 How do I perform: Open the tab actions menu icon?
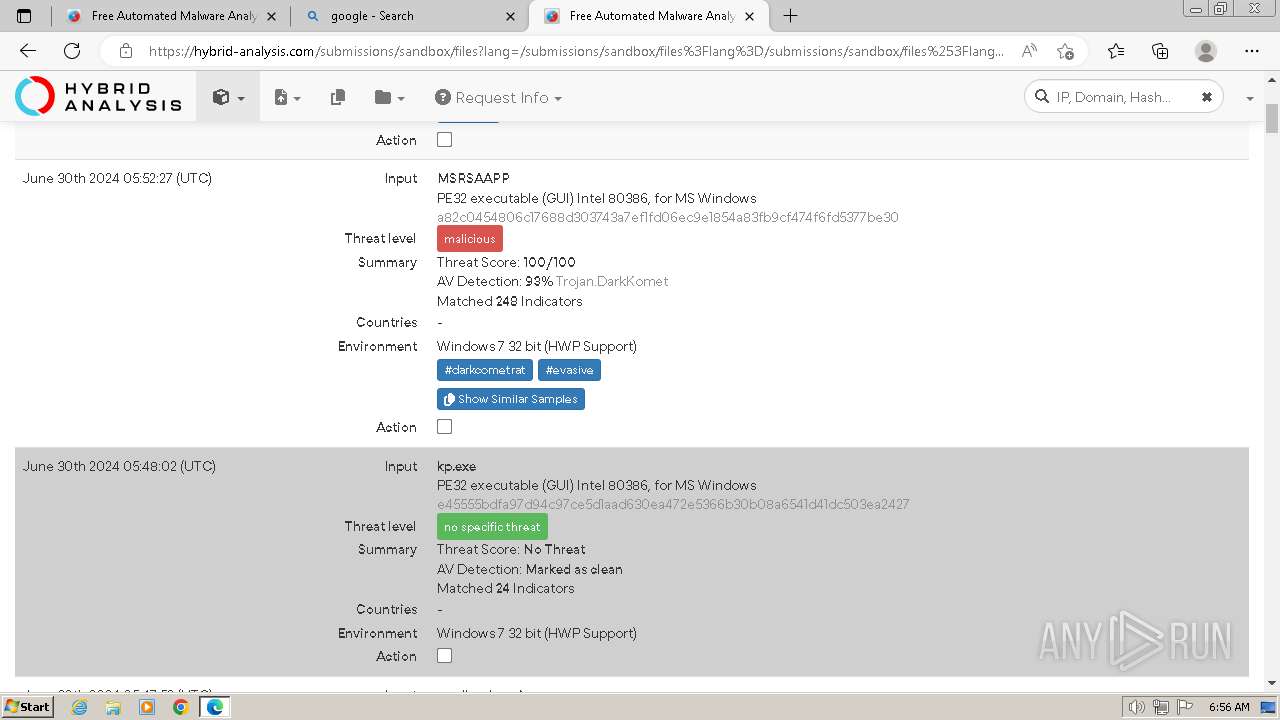24,16
